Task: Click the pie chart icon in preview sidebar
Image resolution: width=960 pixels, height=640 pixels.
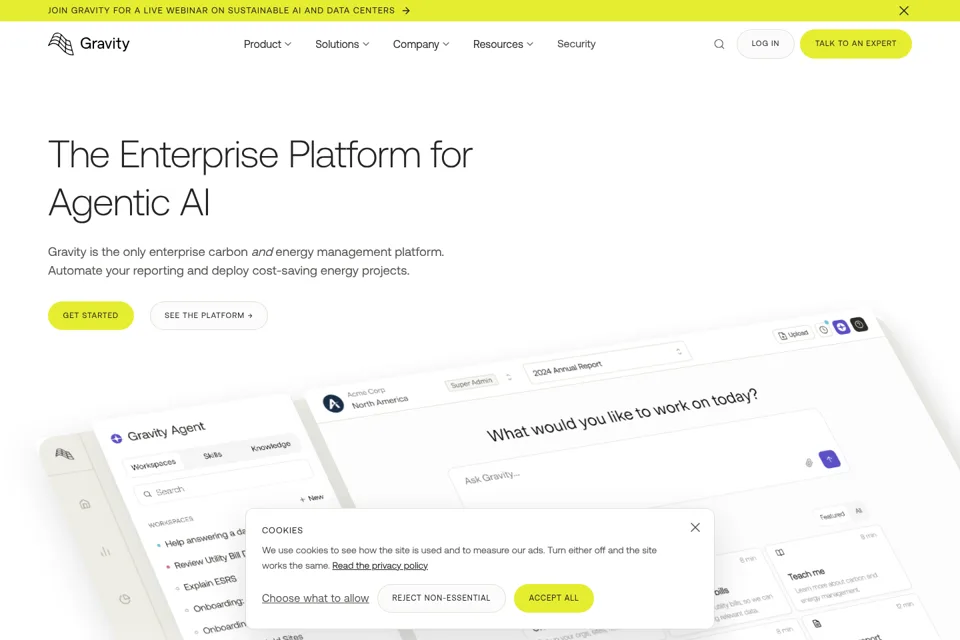Action: point(125,598)
